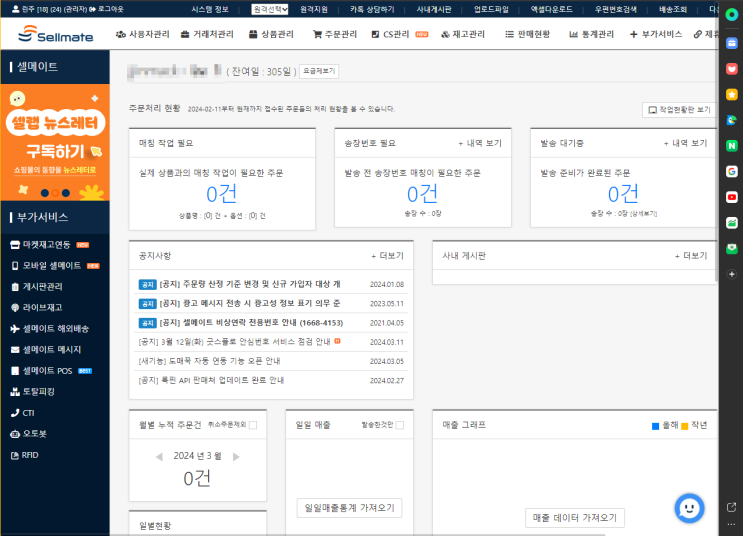
Task: Click the 원격지원 link
Action: click(x=314, y=9)
